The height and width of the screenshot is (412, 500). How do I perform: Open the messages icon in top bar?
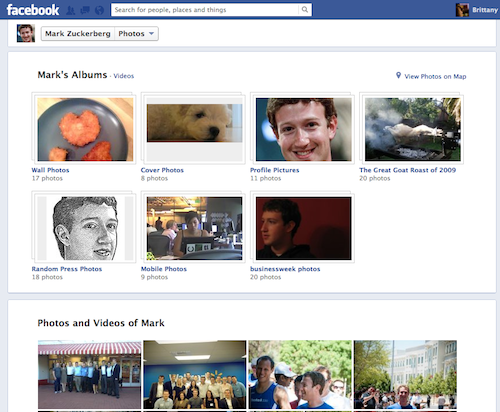click(85, 10)
